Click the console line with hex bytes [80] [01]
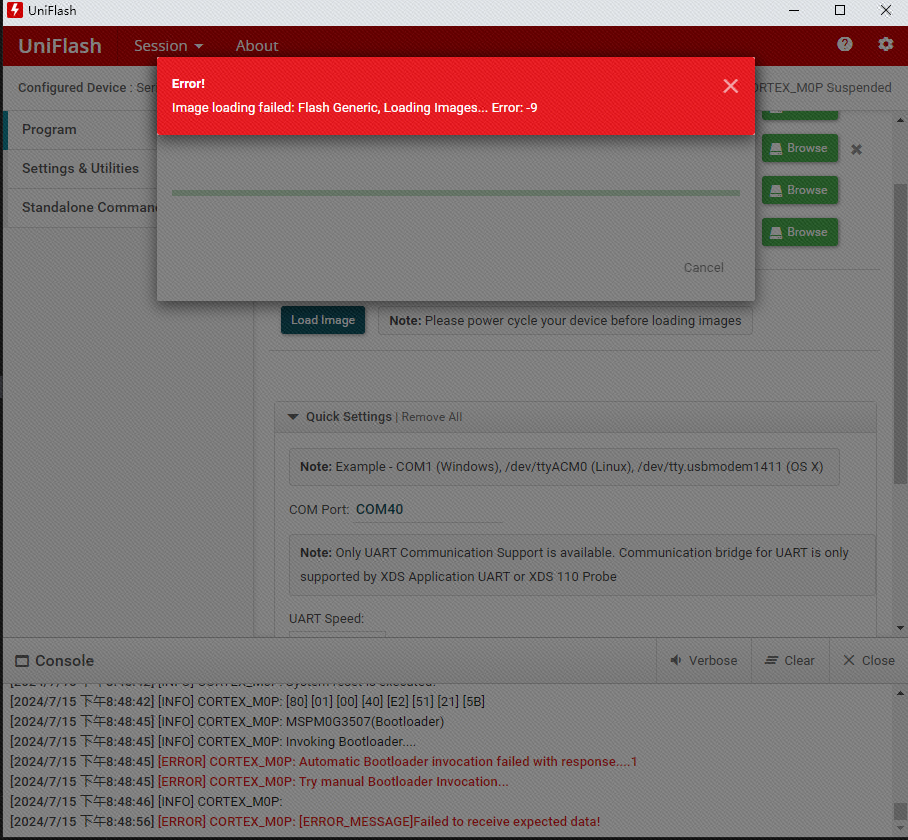 (x=247, y=702)
